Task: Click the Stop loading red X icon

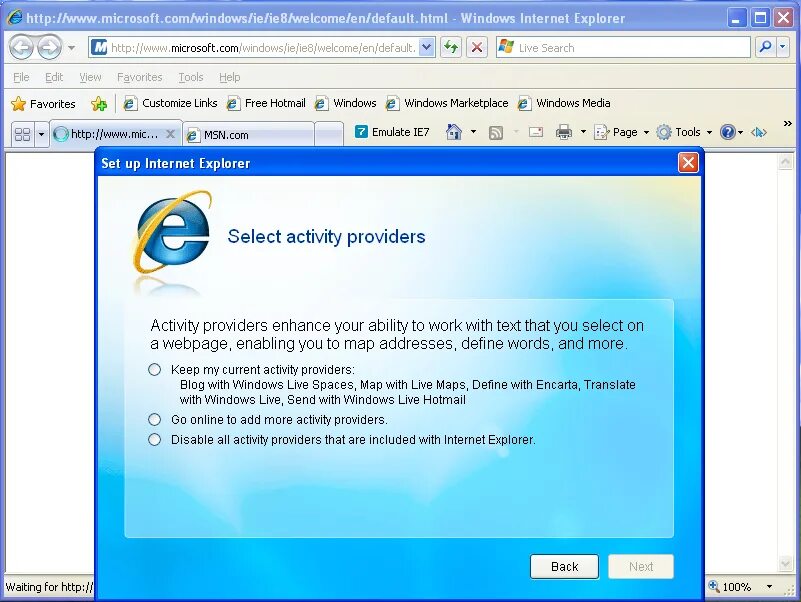Action: pyautogui.click(x=477, y=48)
